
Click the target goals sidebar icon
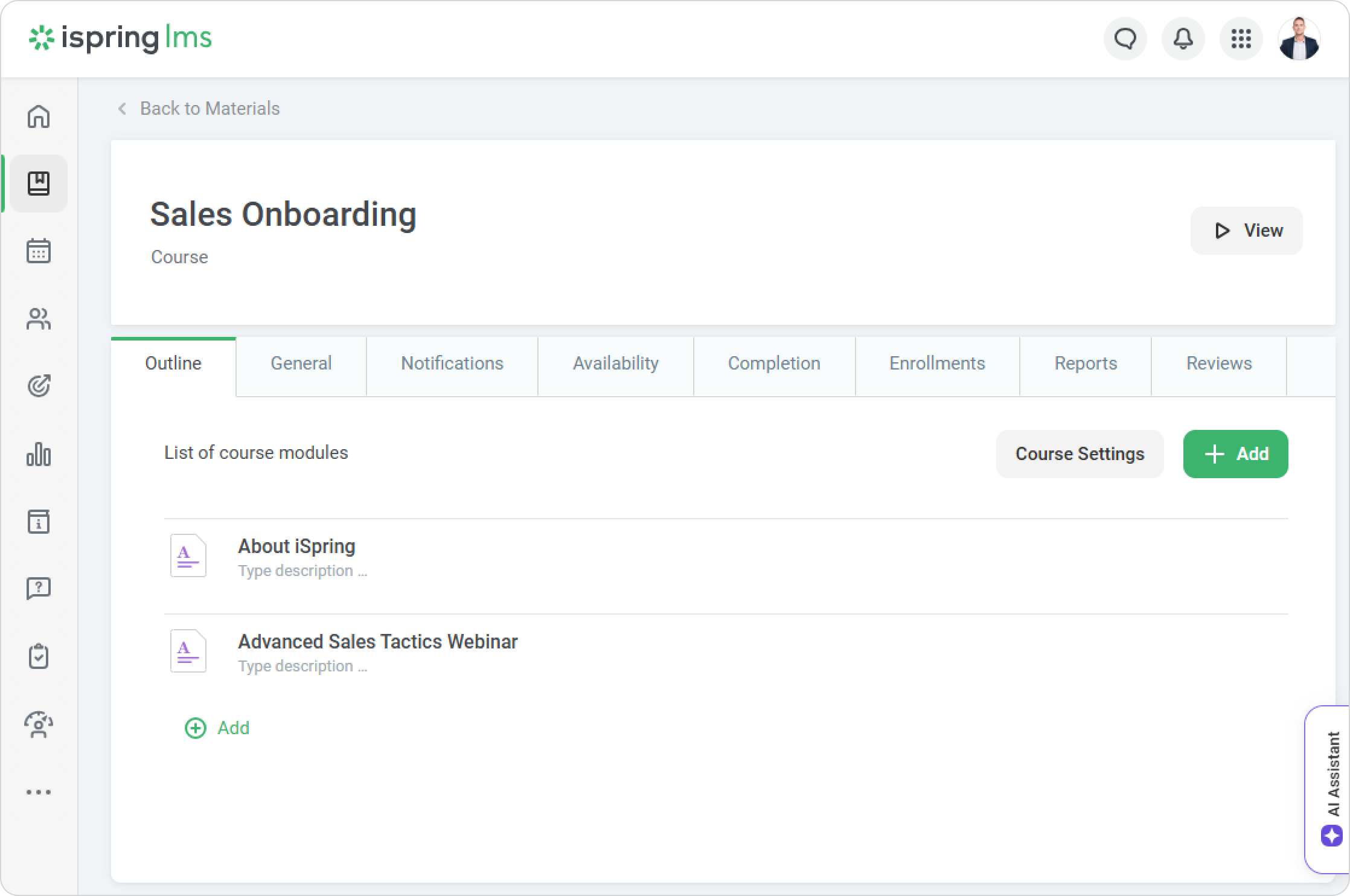[39, 386]
